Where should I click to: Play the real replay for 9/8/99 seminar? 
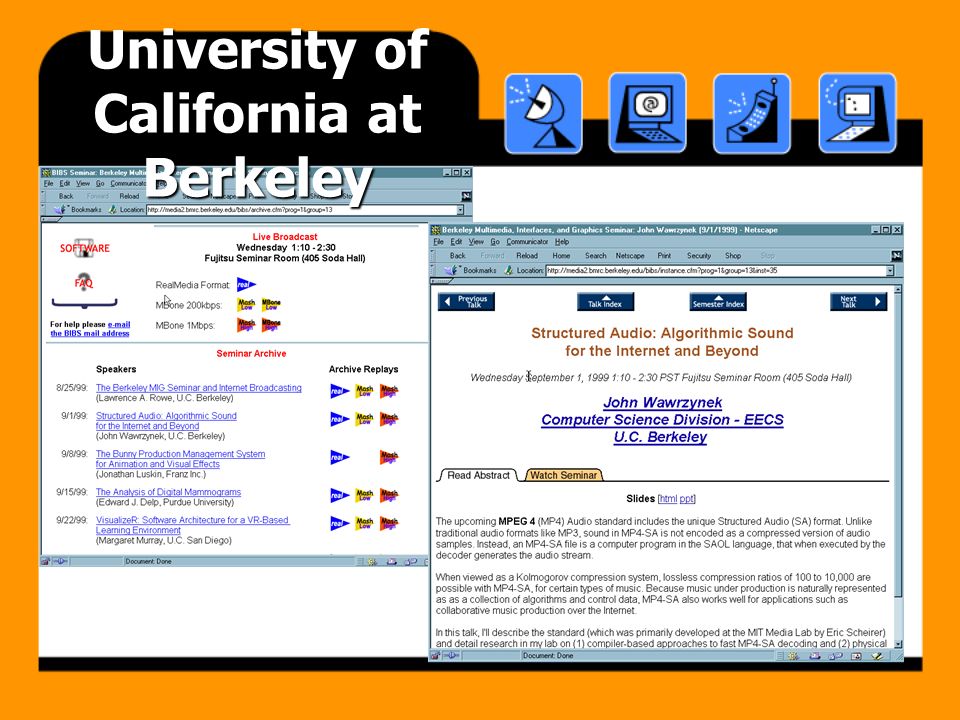pyautogui.click(x=340, y=457)
